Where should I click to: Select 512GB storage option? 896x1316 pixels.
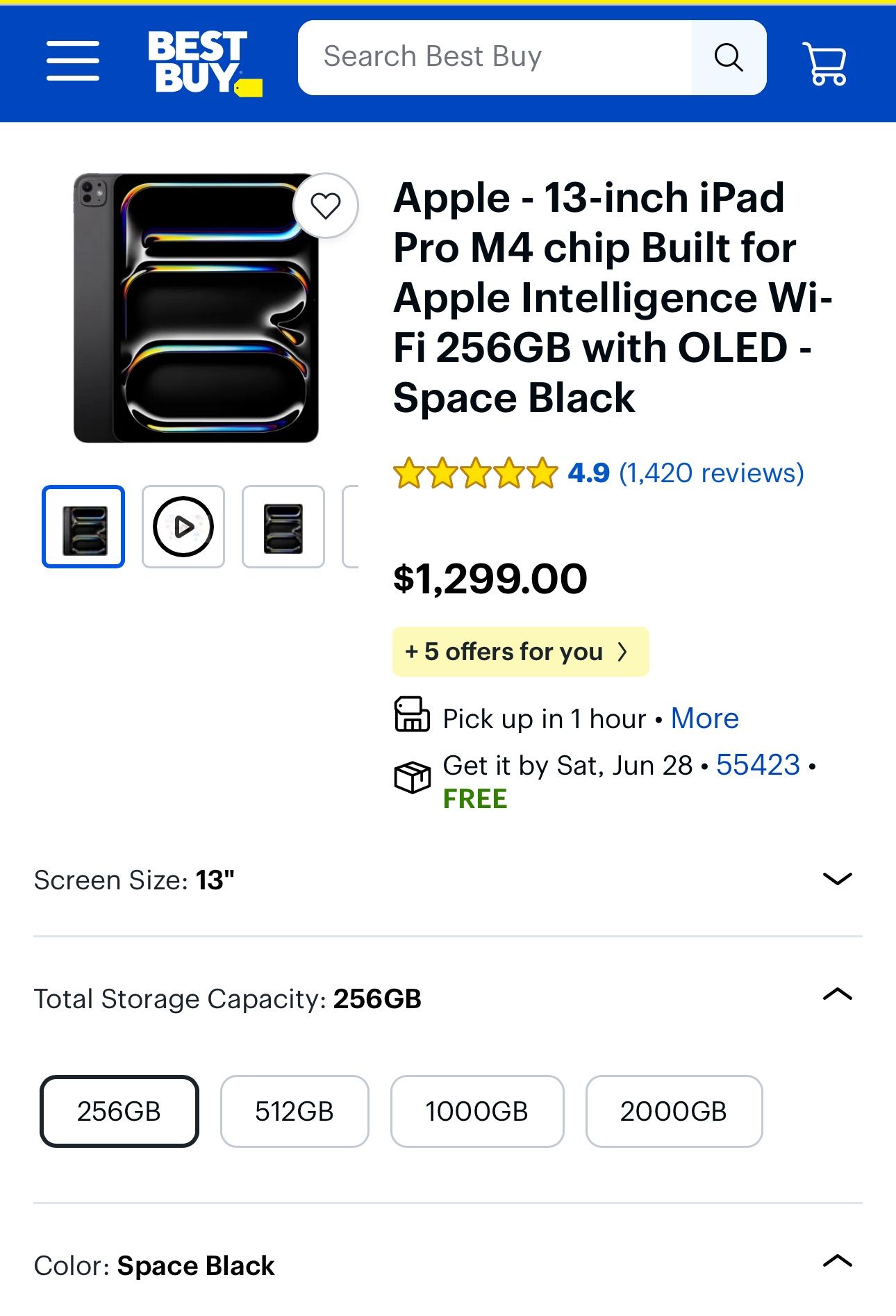[x=294, y=1111]
